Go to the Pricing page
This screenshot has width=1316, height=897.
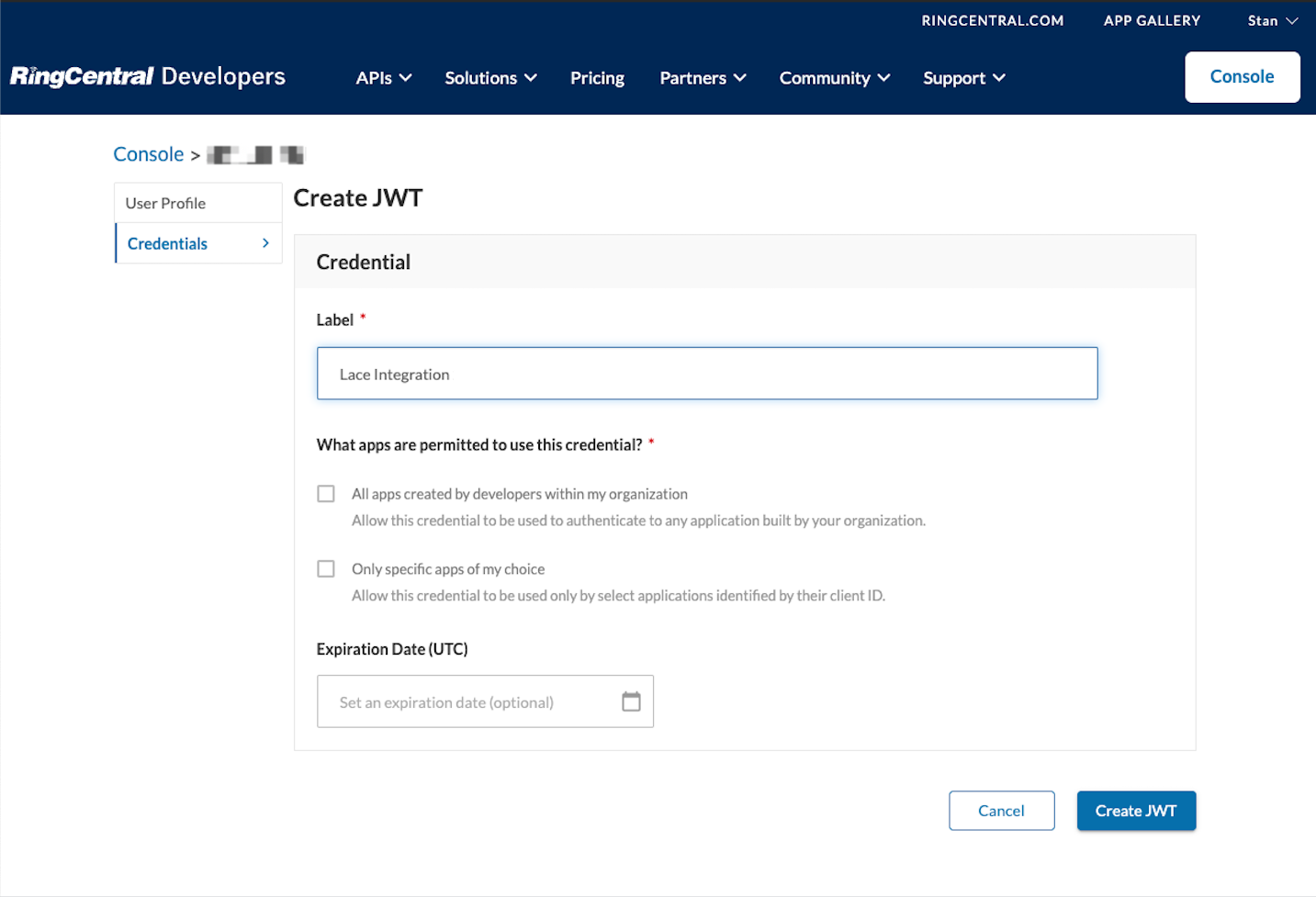[x=598, y=78]
